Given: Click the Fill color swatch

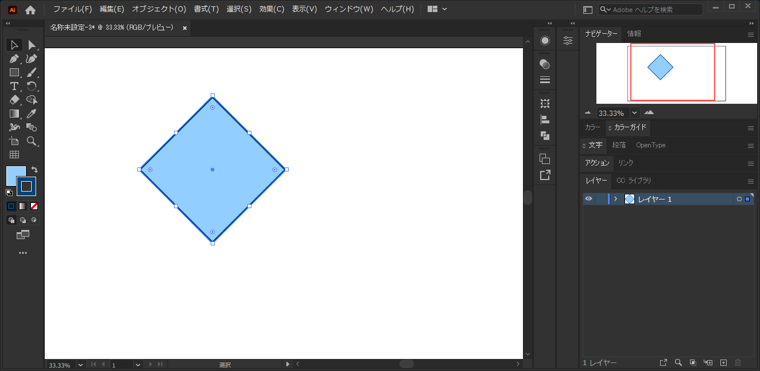Looking at the screenshot, I should pyautogui.click(x=15, y=175).
